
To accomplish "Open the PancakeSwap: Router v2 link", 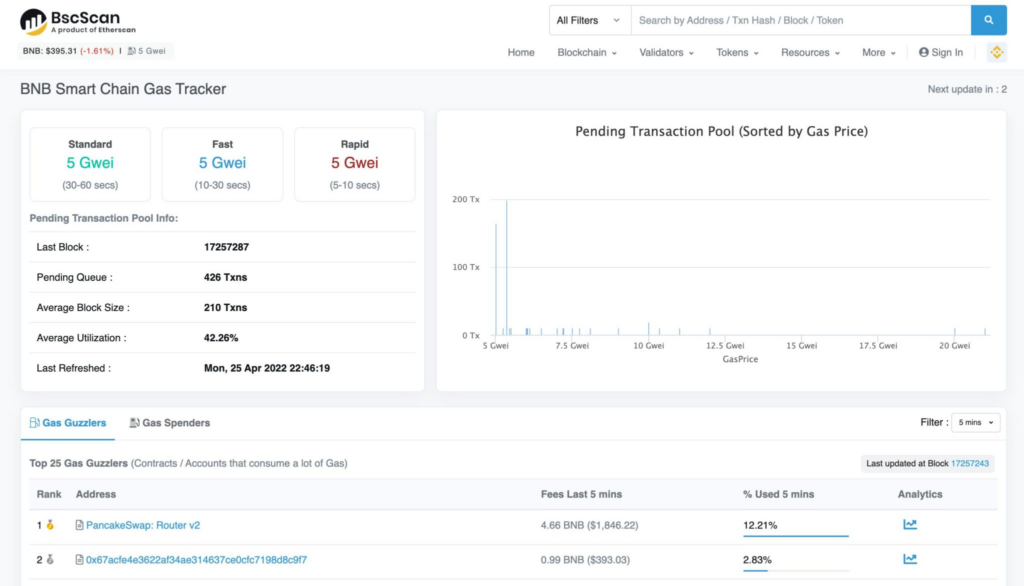I will coord(143,525).
